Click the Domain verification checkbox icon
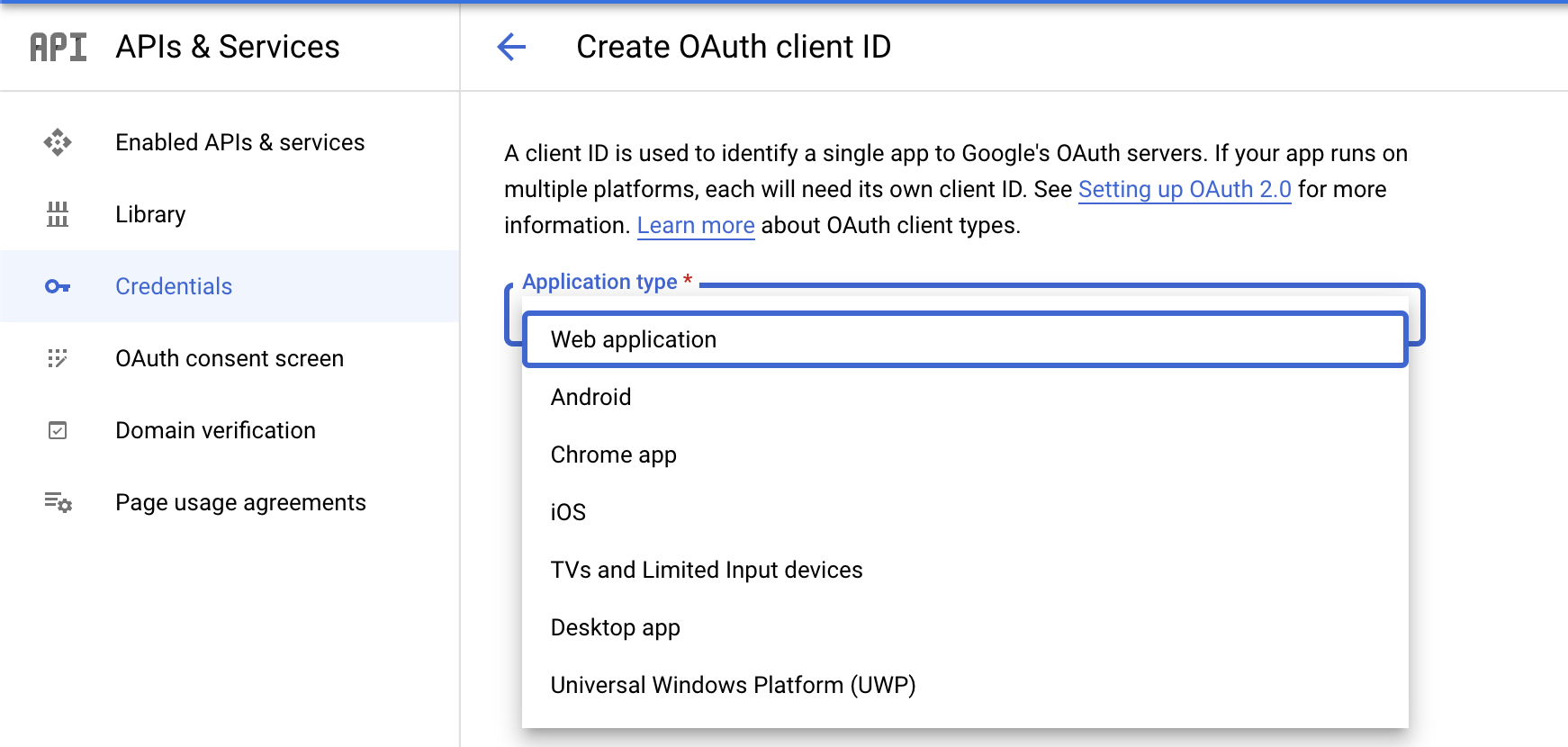The width and height of the screenshot is (1568, 747). pyautogui.click(x=58, y=430)
